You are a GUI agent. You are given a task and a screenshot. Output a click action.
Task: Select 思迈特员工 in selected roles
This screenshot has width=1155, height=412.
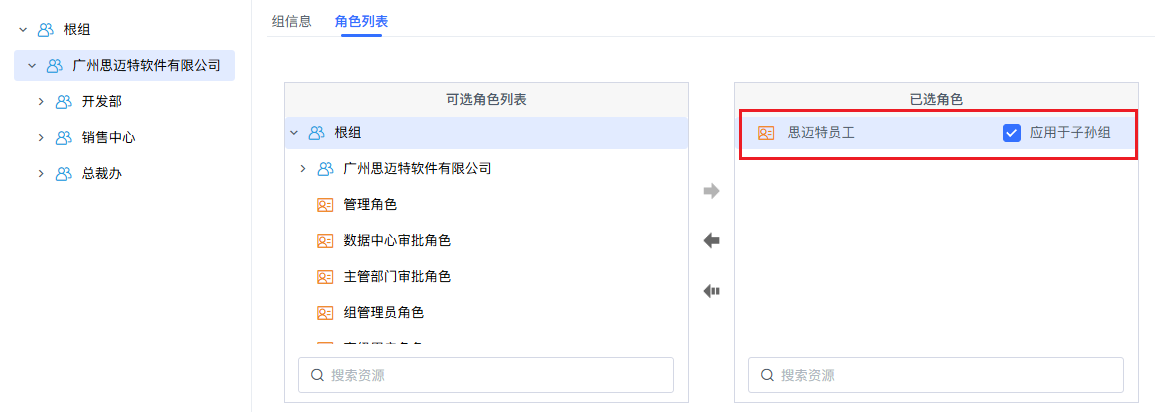[x=937, y=133]
